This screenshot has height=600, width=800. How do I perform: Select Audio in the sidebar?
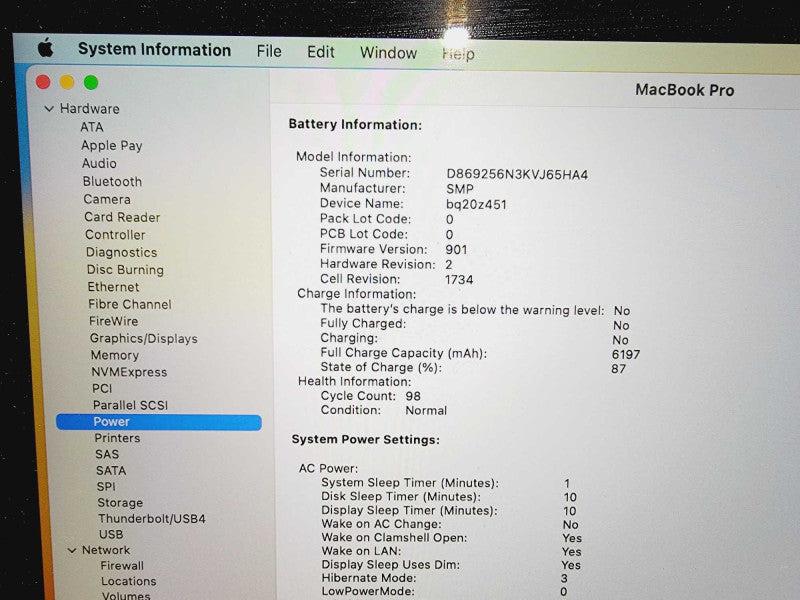(99, 163)
